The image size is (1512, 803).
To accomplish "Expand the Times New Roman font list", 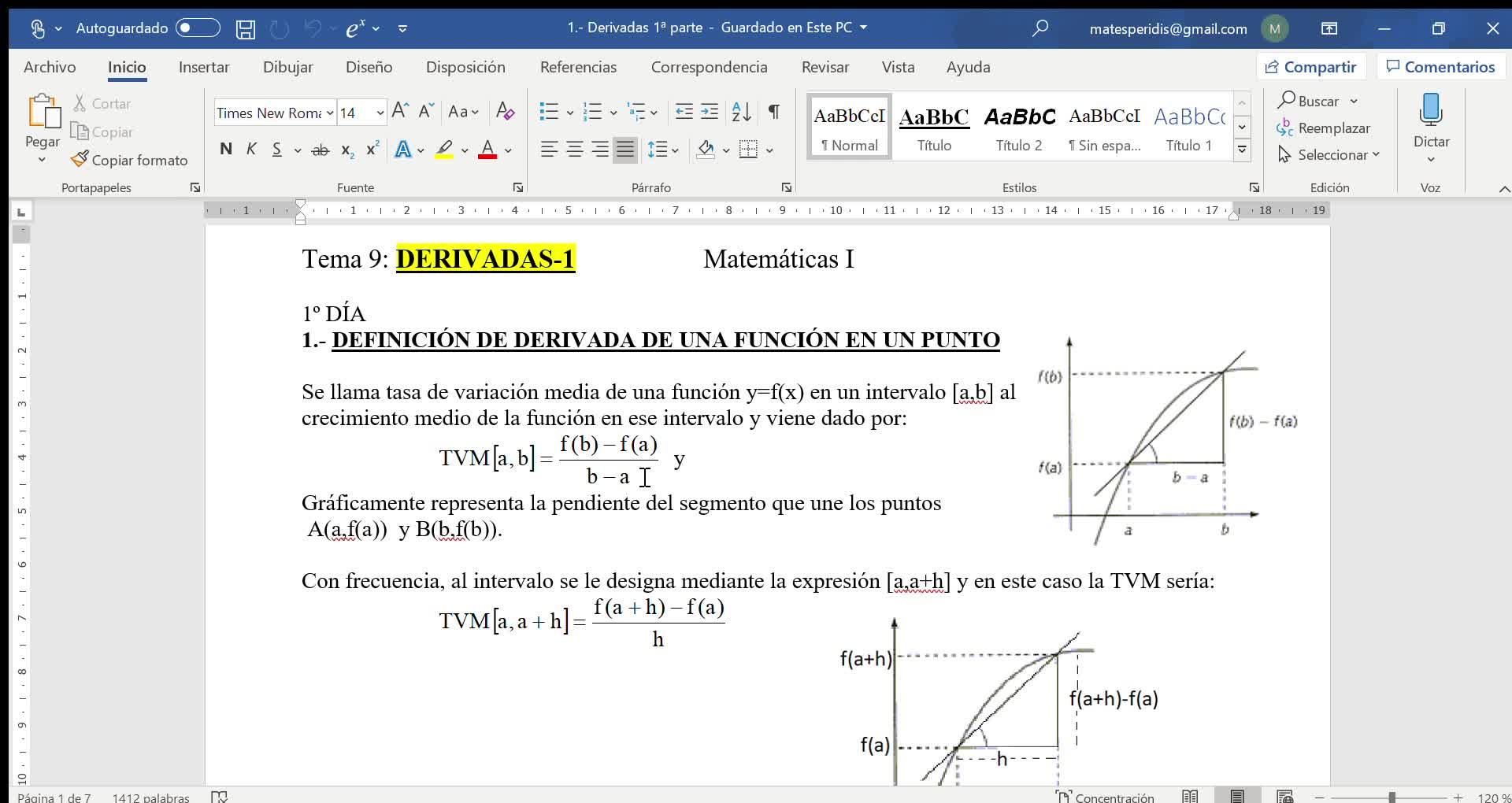I will click(330, 113).
